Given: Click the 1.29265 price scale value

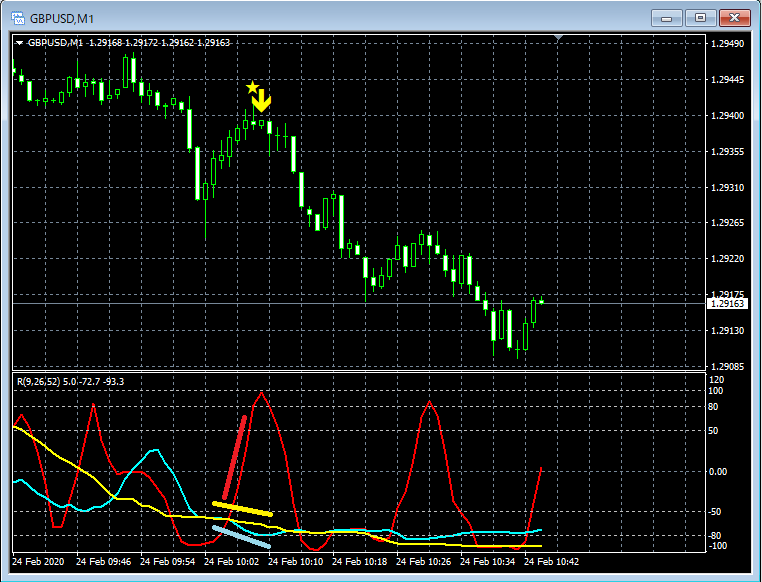Looking at the screenshot, I should pos(727,223).
